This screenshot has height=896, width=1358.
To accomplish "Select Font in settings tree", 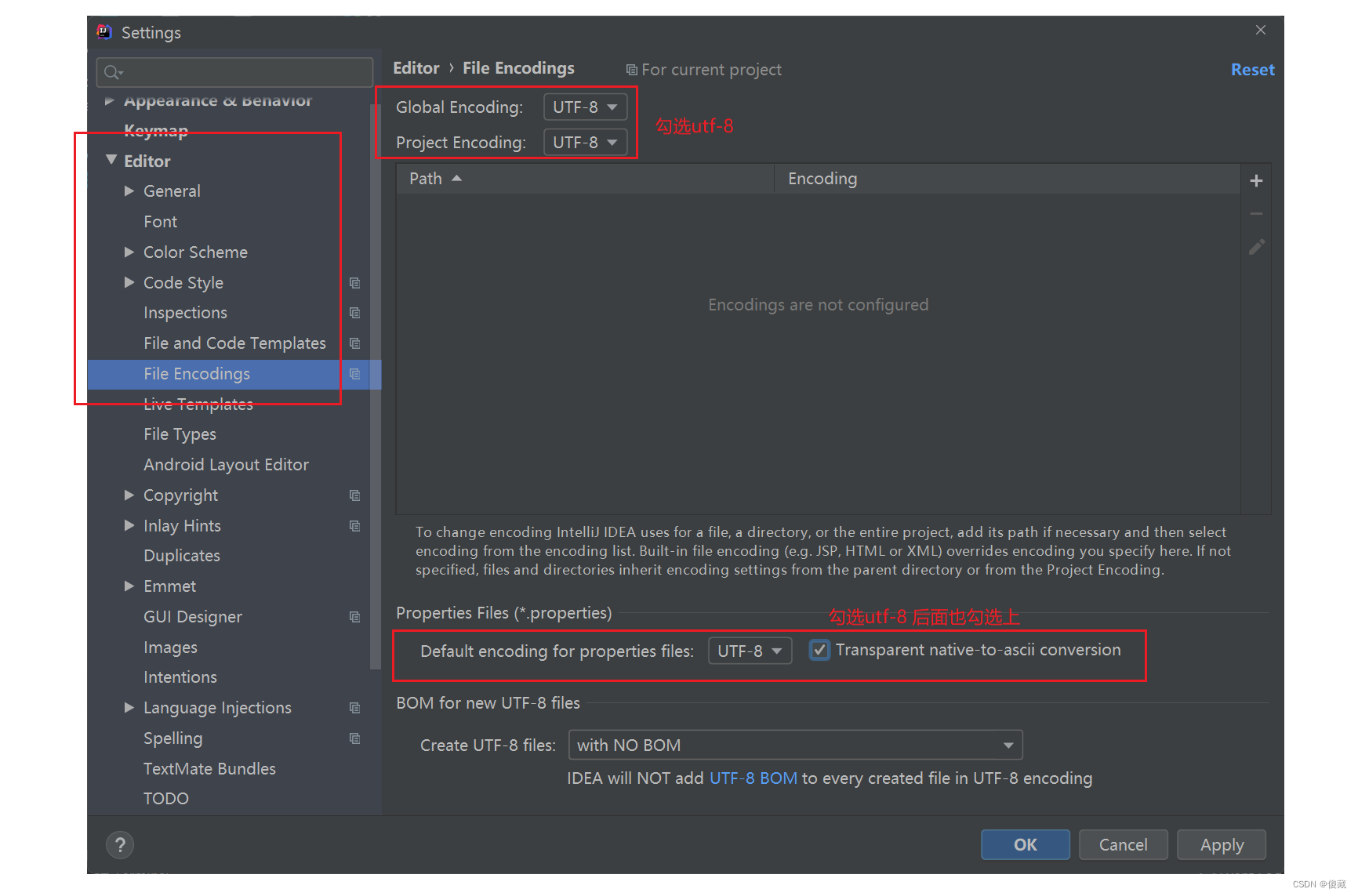I will coord(160,222).
